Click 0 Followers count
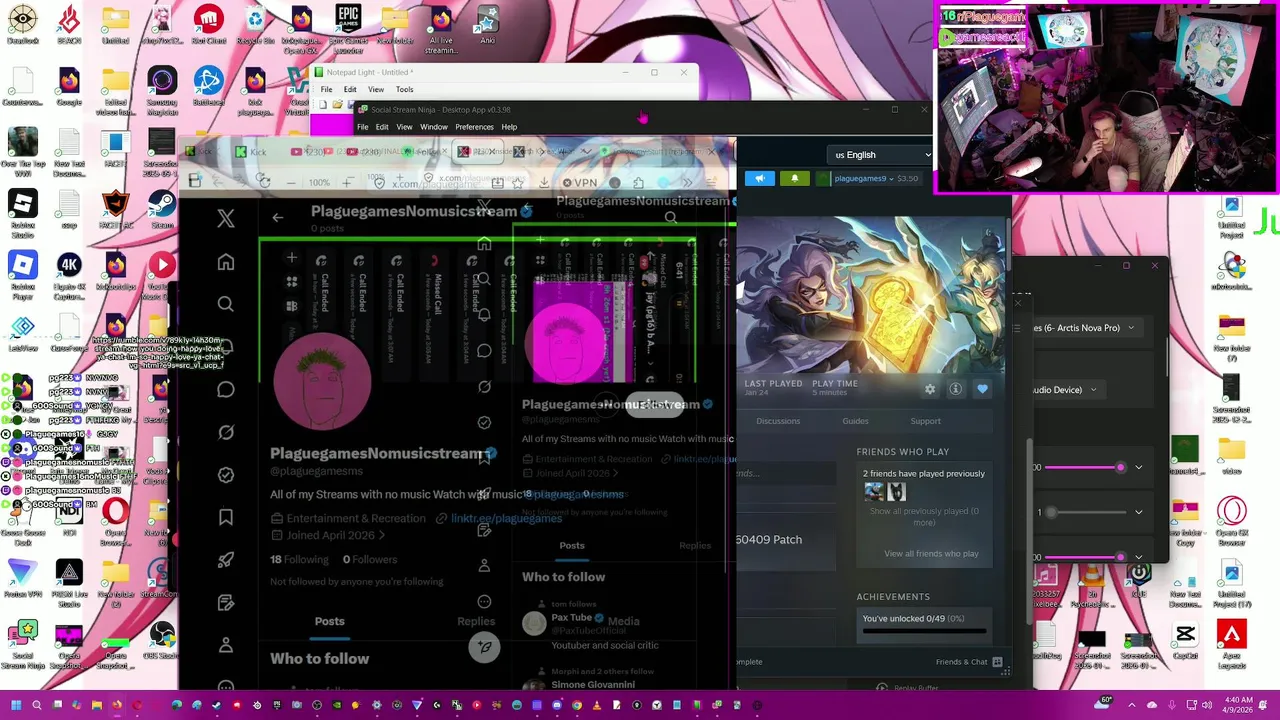Screen dimensions: 1280x720 368,560
